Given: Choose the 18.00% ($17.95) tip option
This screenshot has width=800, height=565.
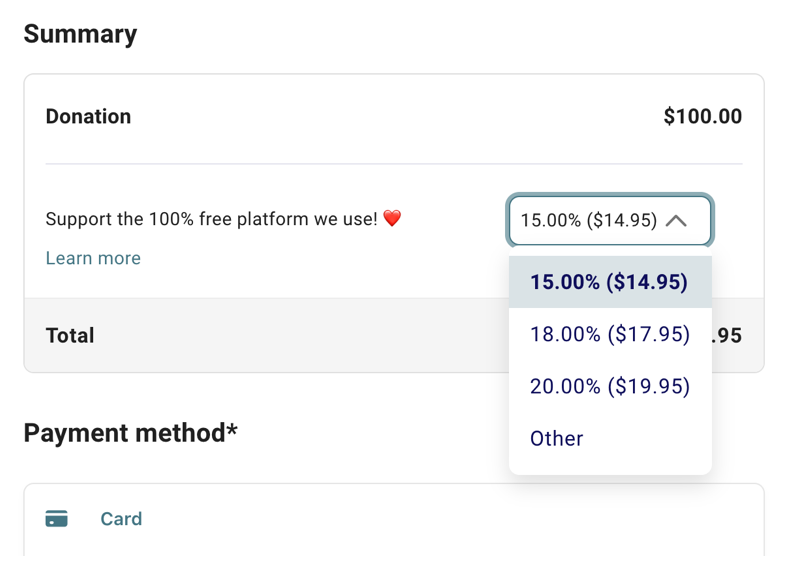Looking at the screenshot, I should (609, 334).
